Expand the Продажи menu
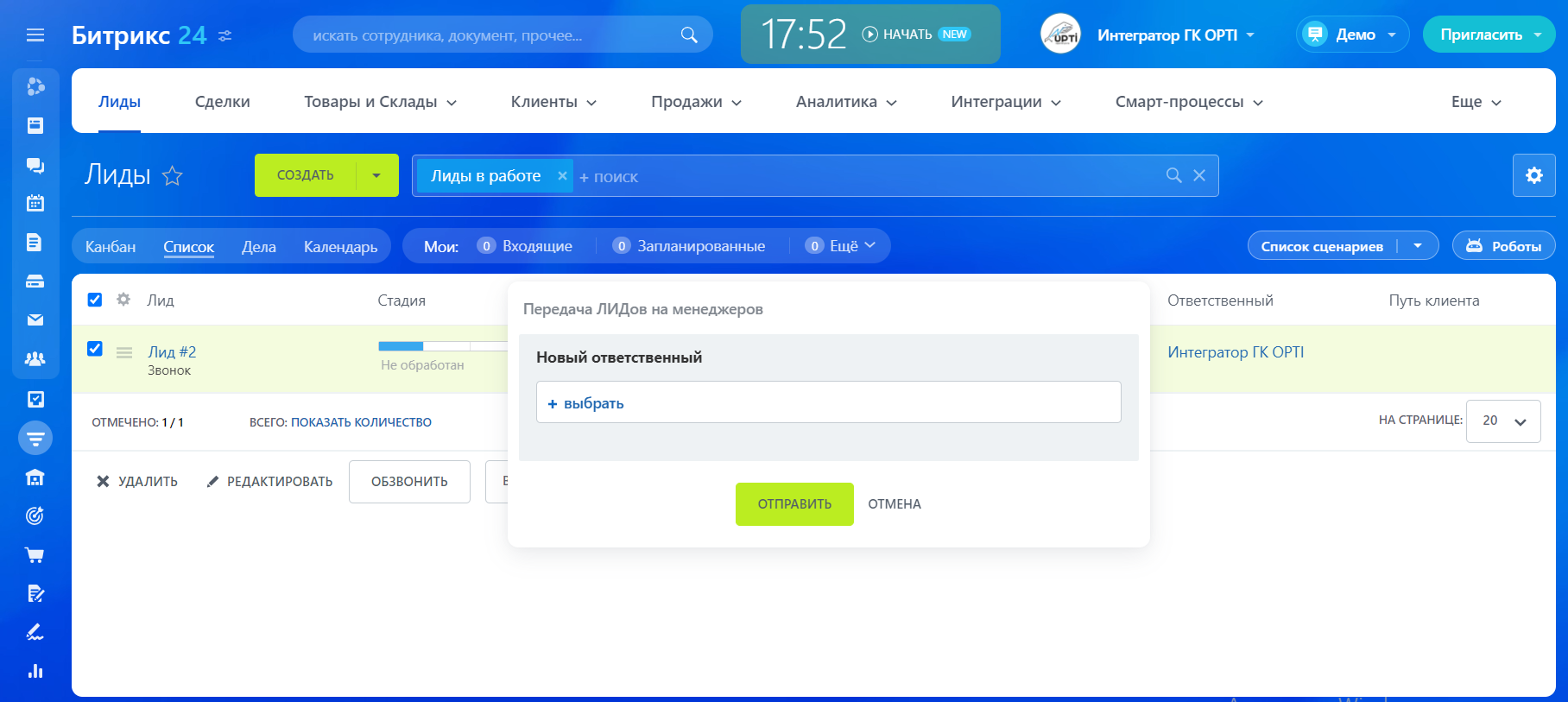This screenshot has height=702, width=1568. pyautogui.click(x=696, y=102)
